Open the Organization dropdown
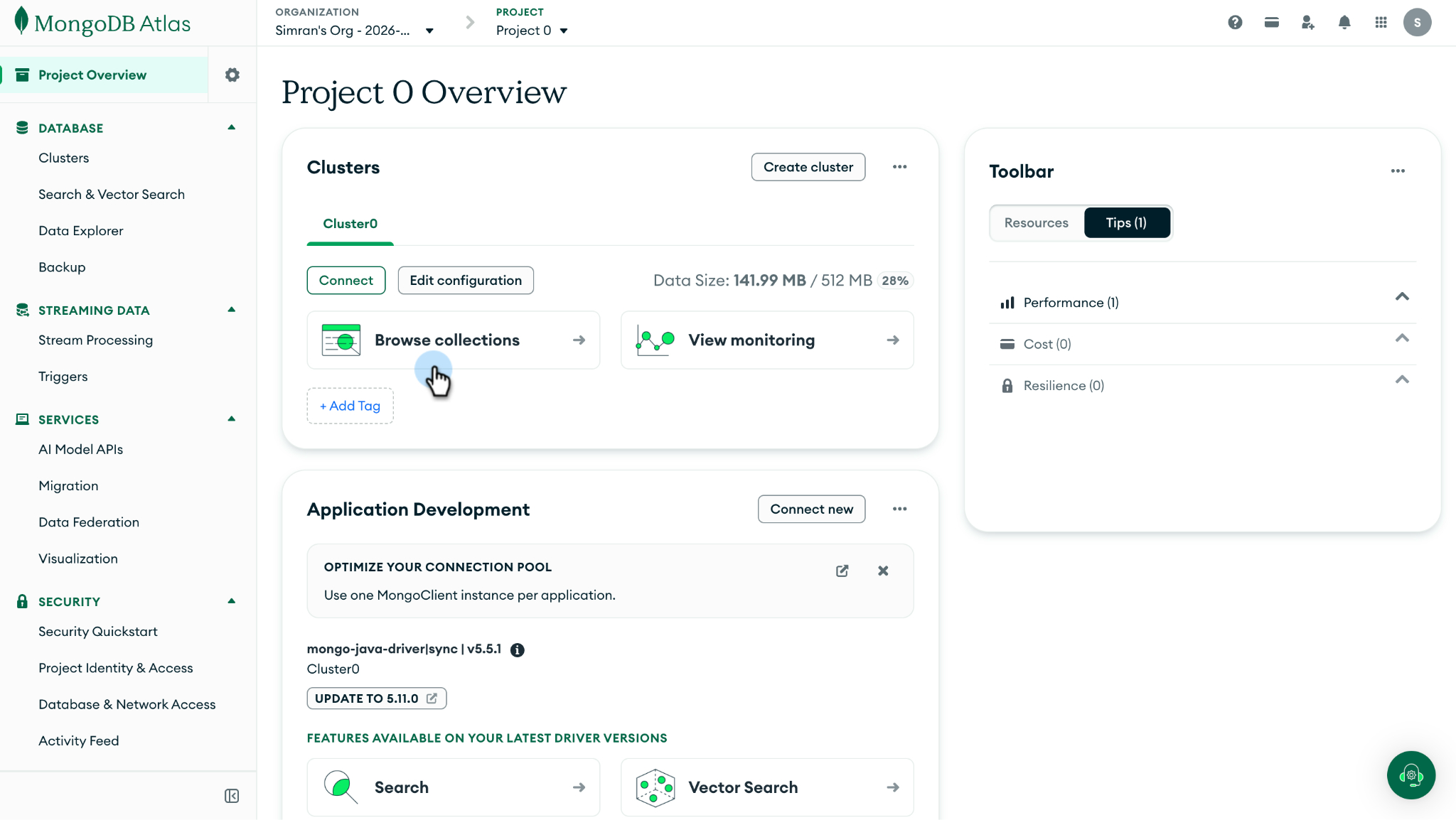1456x820 pixels. point(355,31)
